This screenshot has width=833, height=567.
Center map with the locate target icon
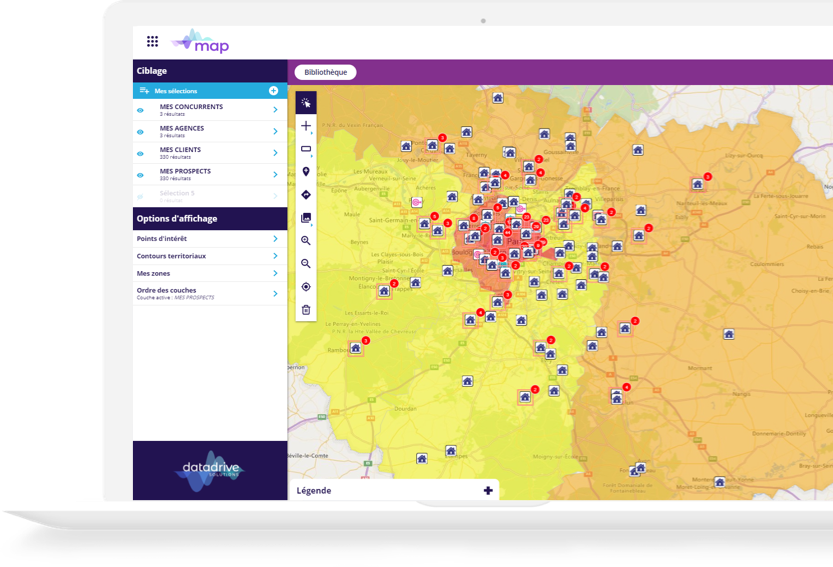coord(306,287)
